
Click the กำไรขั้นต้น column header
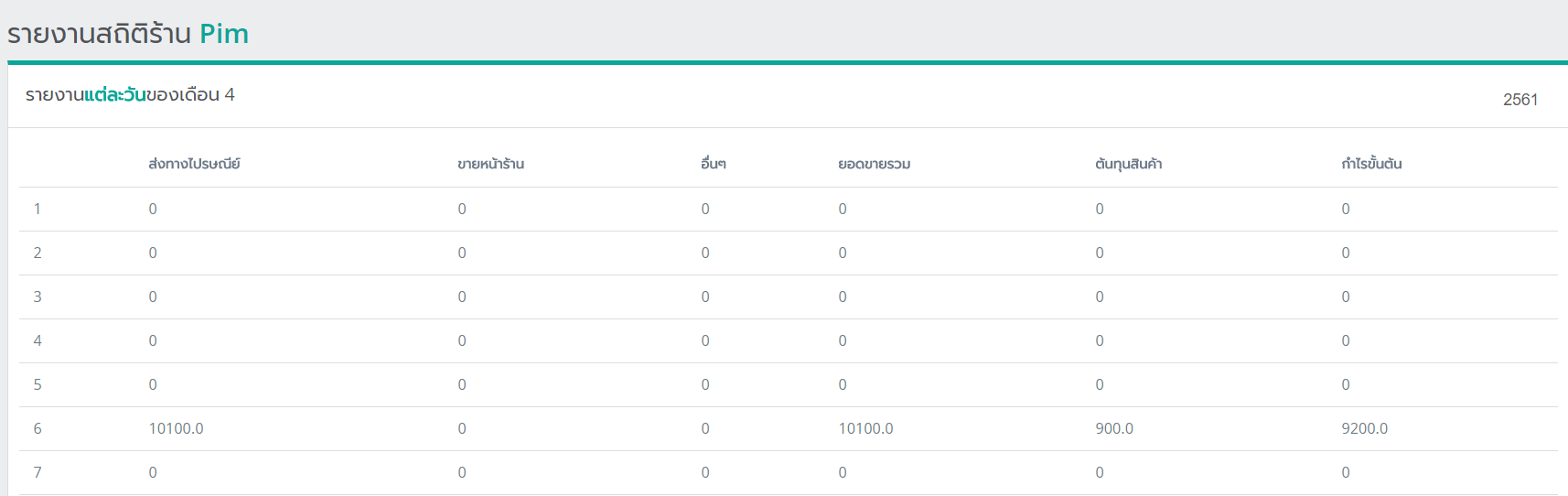[x=1371, y=165]
